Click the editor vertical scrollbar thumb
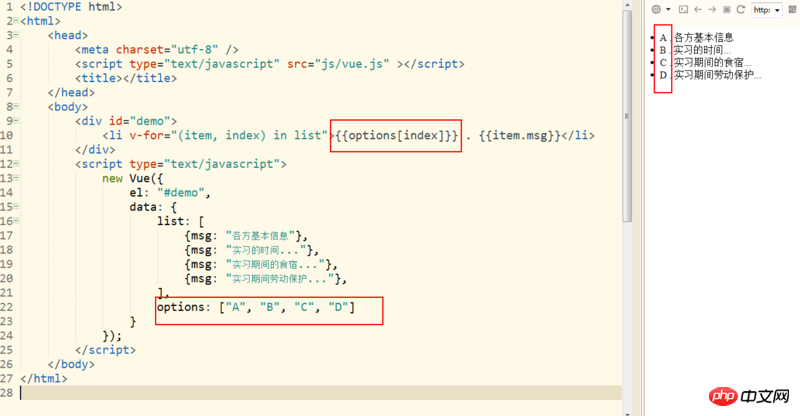The image size is (800, 416). click(x=627, y=116)
